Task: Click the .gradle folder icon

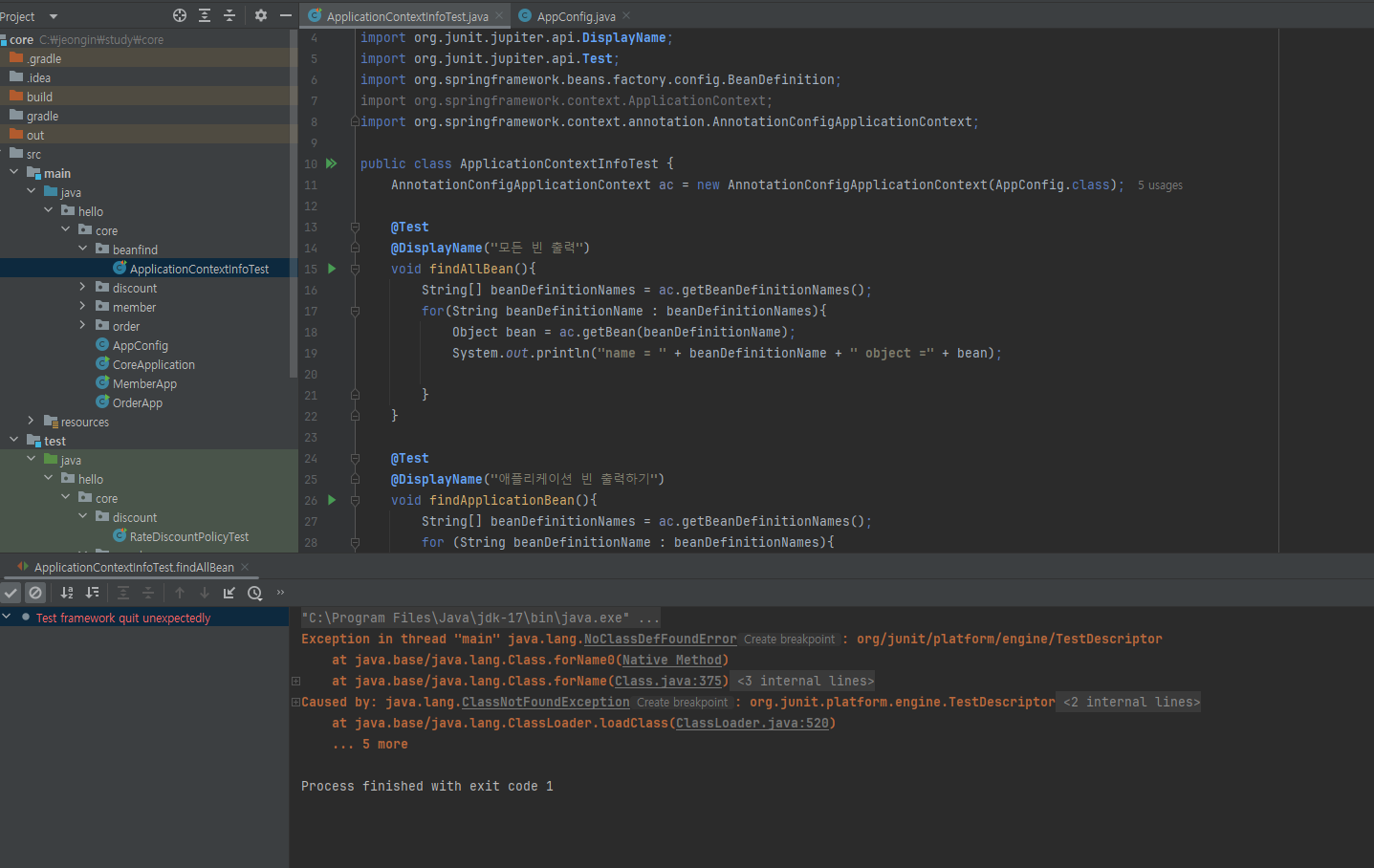Action: tap(16, 58)
